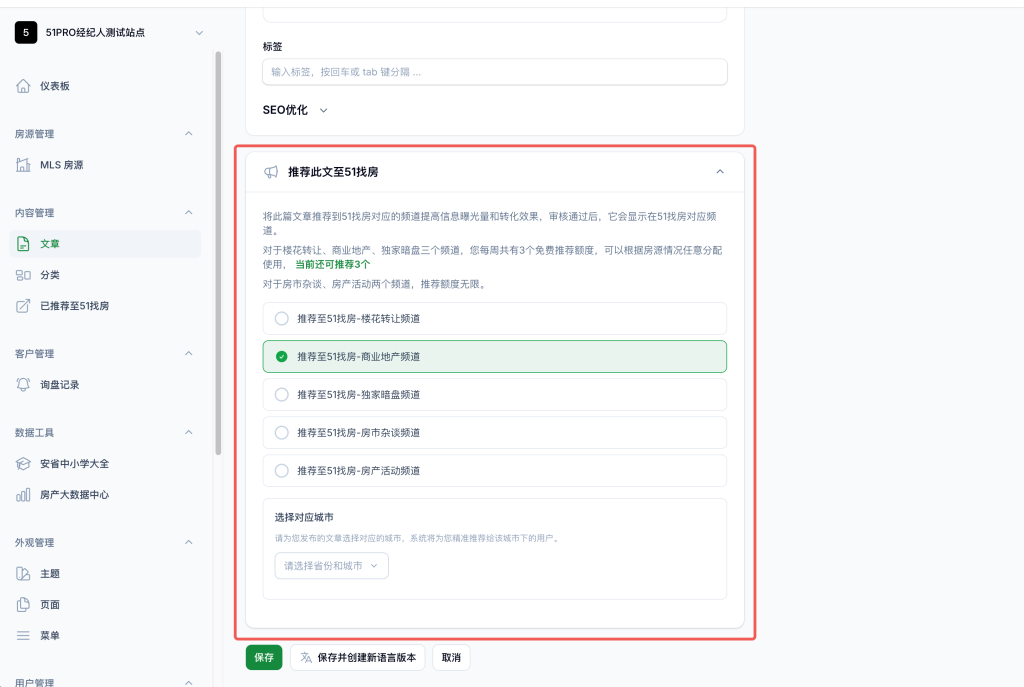Click the 文章 document icon

pos(23,244)
